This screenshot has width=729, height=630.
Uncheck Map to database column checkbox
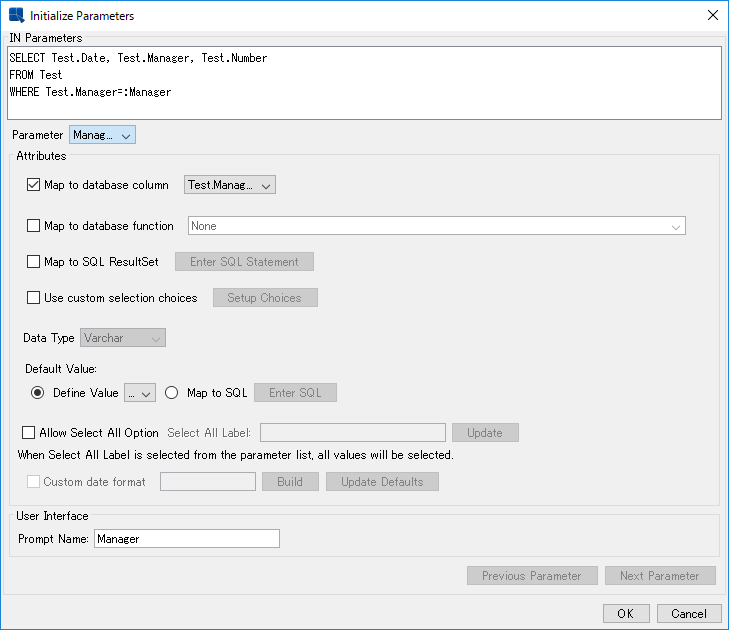click(x=34, y=185)
